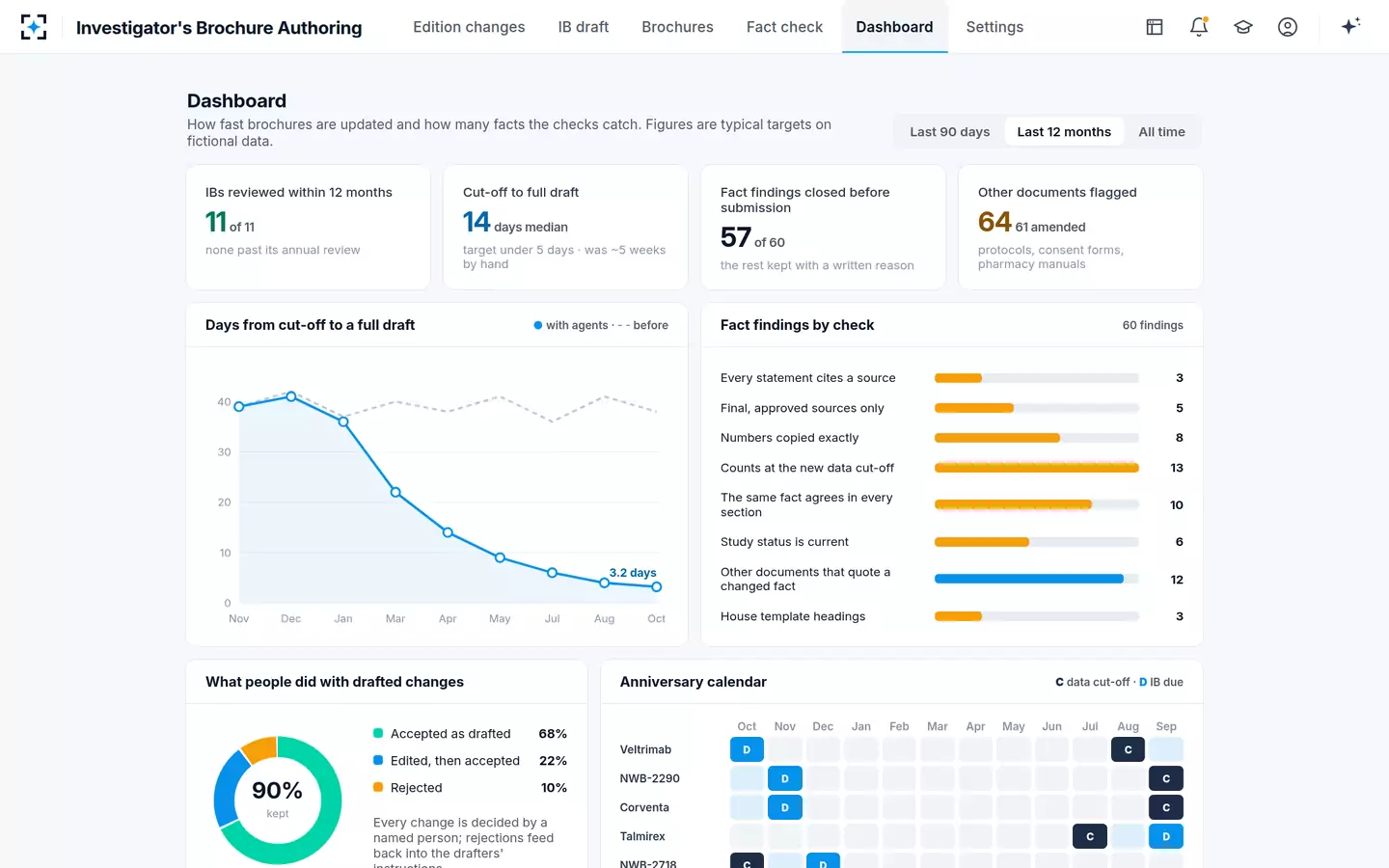Select the Last 90 days range
The width and height of the screenshot is (1389, 868).
click(950, 132)
